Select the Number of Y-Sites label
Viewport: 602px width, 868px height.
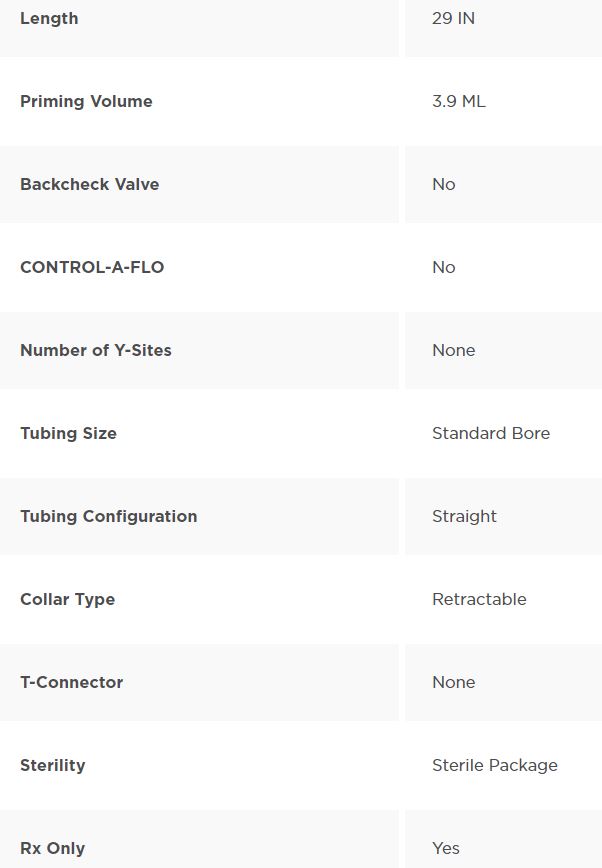pyautogui.click(x=96, y=350)
